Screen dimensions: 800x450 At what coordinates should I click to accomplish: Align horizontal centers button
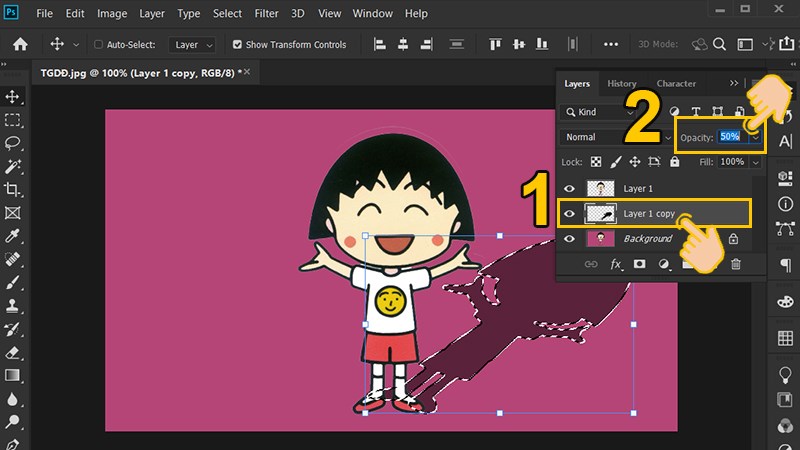pos(403,44)
